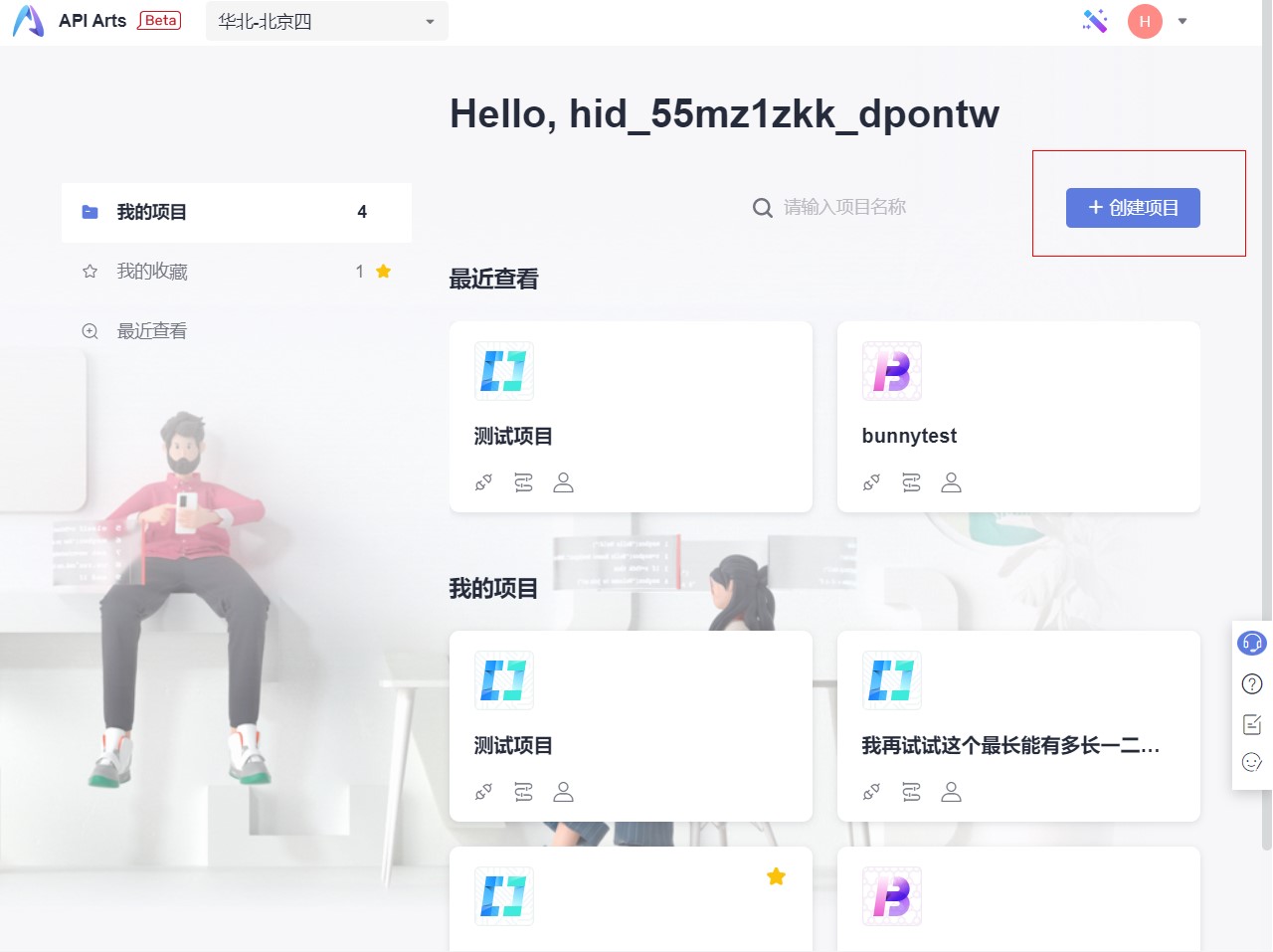Click the smiley face satisfaction icon
Image resolution: width=1273 pixels, height=952 pixels.
click(x=1252, y=762)
